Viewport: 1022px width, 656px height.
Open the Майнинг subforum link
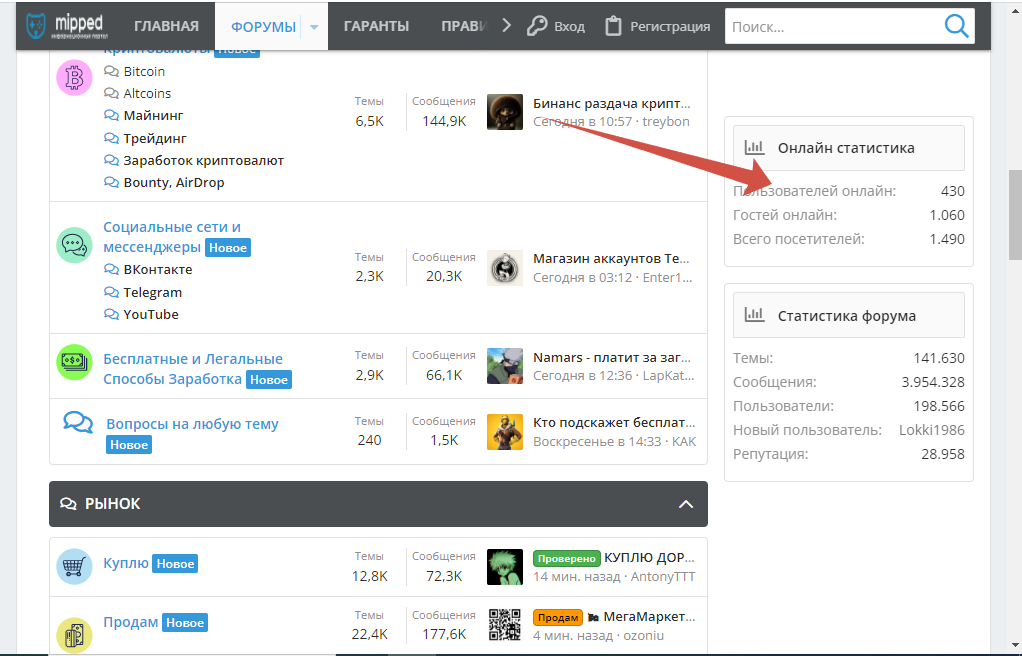(153, 116)
